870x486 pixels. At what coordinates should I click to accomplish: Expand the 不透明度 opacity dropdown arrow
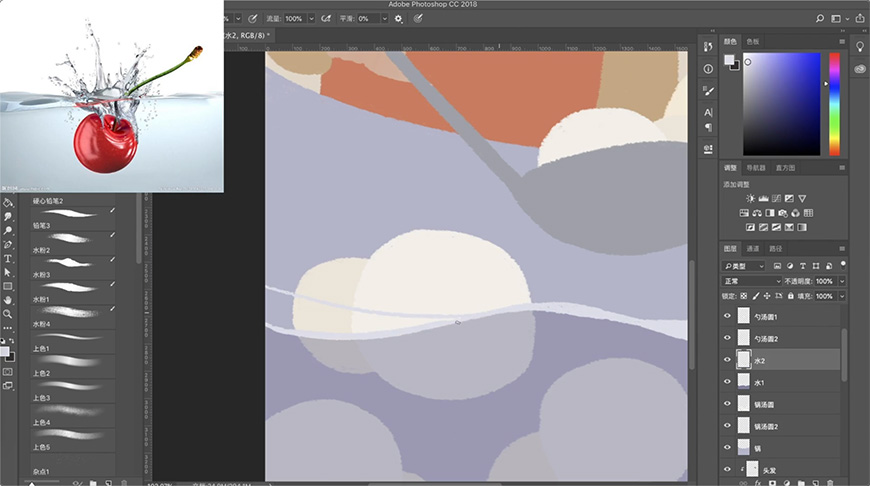click(842, 281)
